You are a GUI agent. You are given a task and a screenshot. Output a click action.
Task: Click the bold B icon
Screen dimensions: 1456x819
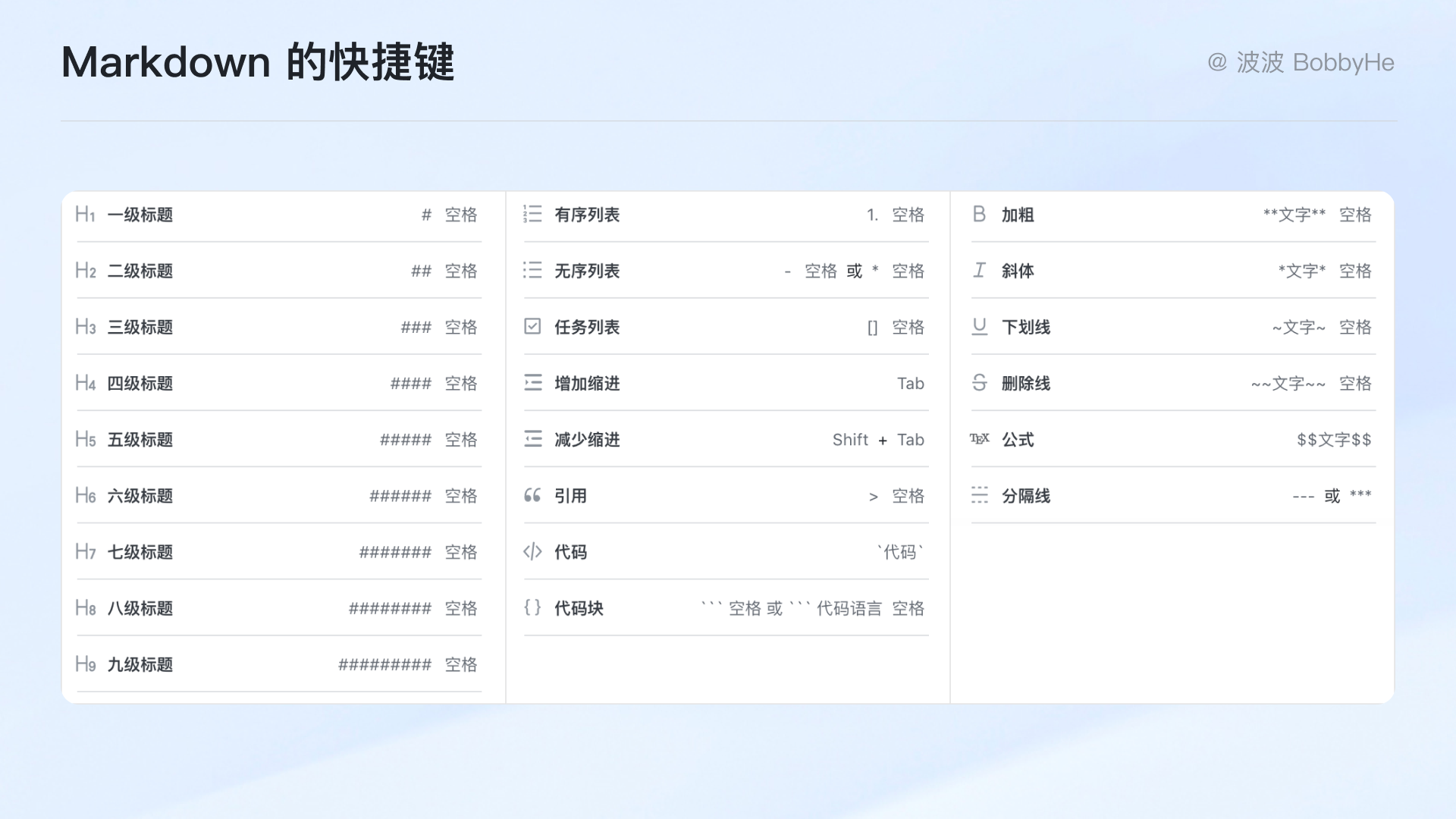point(979,215)
